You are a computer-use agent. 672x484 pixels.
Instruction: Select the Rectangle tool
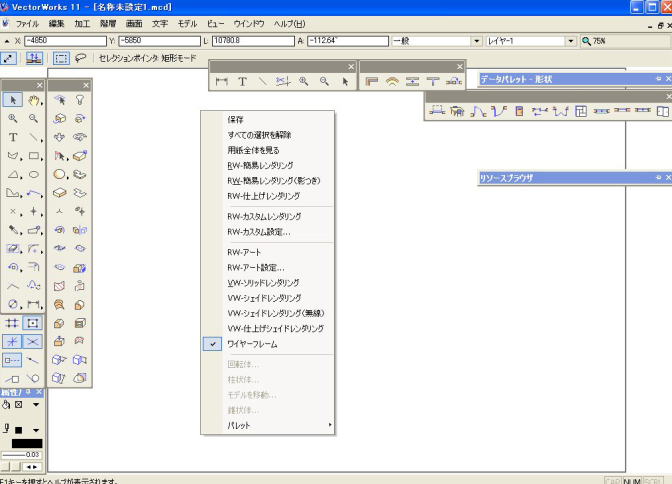(x=33, y=156)
